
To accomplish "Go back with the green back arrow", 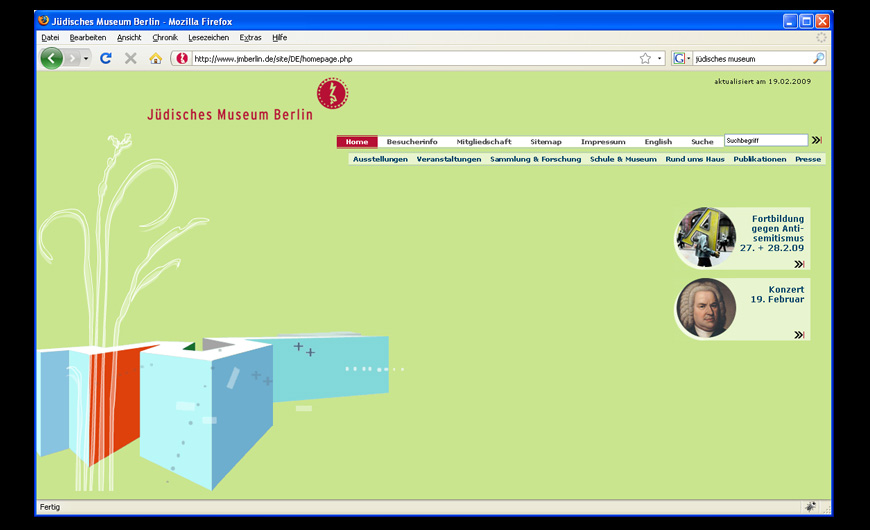I will [x=52, y=58].
